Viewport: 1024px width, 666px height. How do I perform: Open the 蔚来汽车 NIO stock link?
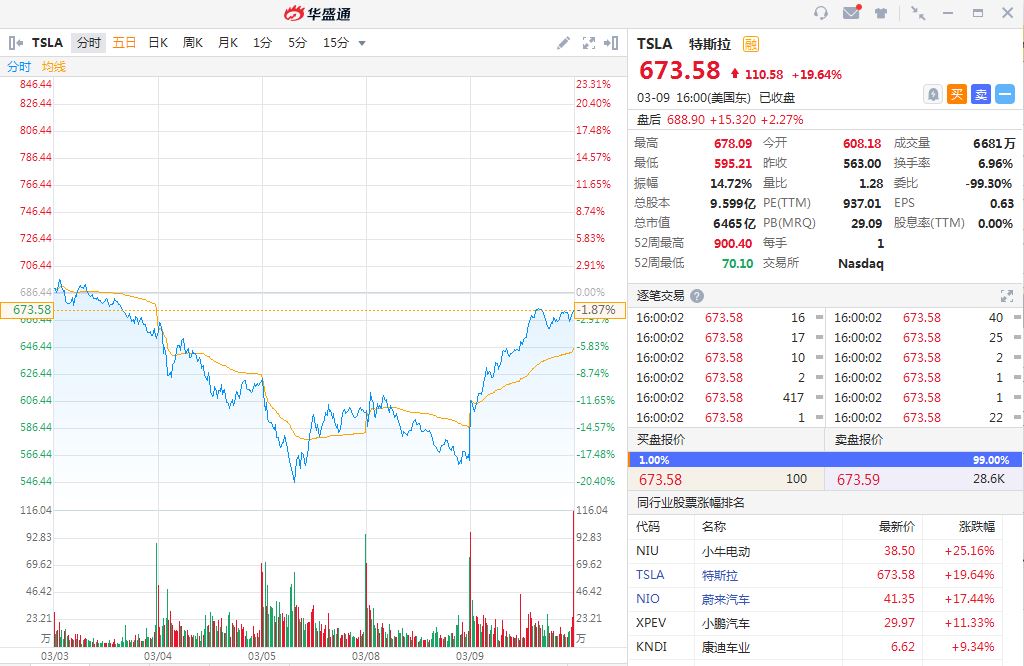pos(725,599)
